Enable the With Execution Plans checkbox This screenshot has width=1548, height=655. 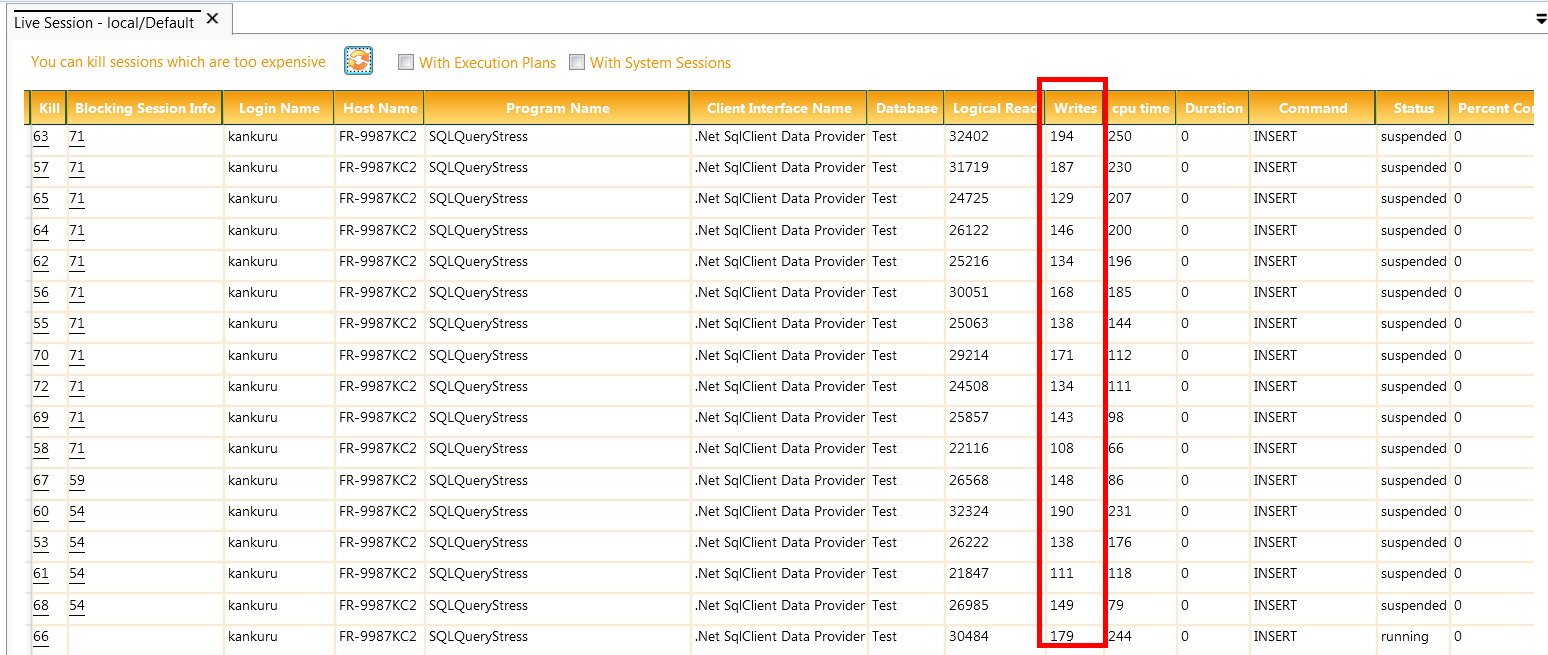pyautogui.click(x=406, y=62)
